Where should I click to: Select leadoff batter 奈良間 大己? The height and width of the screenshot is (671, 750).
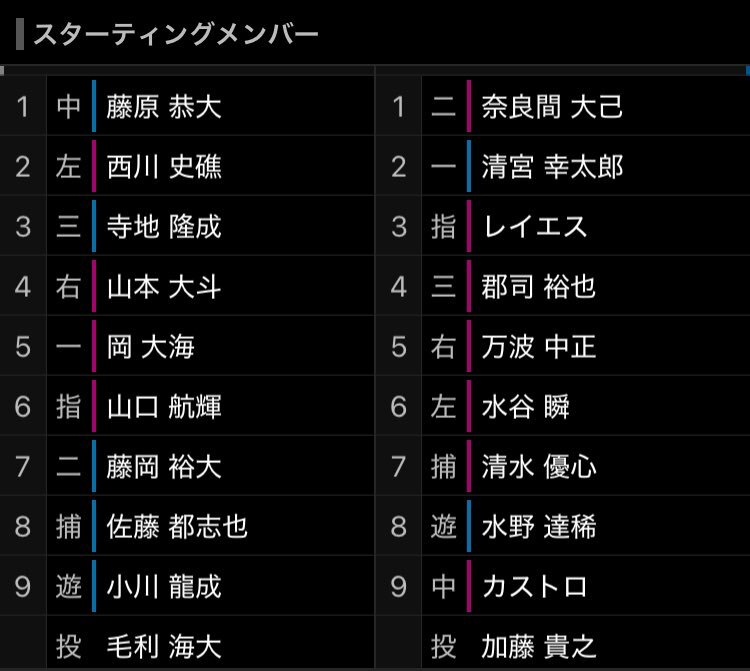(552, 107)
